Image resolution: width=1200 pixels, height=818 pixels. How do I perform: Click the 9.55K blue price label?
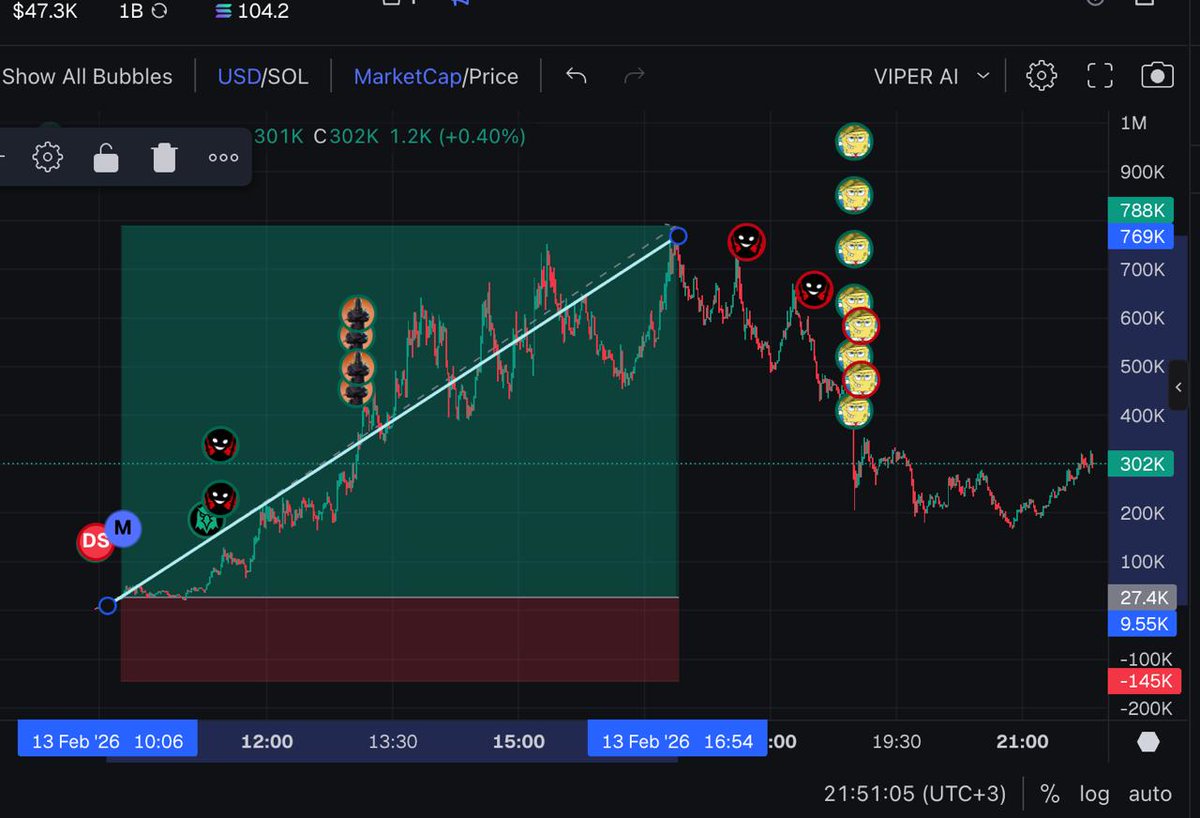point(1141,624)
